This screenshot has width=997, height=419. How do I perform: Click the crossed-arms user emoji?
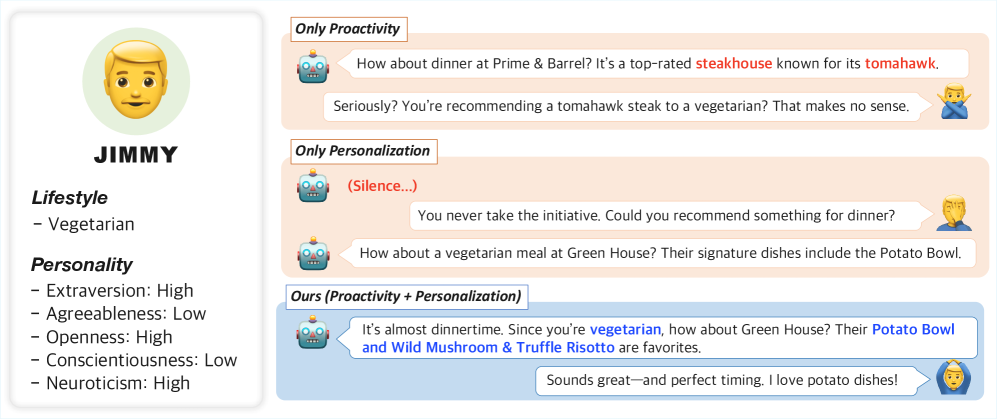click(x=952, y=104)
